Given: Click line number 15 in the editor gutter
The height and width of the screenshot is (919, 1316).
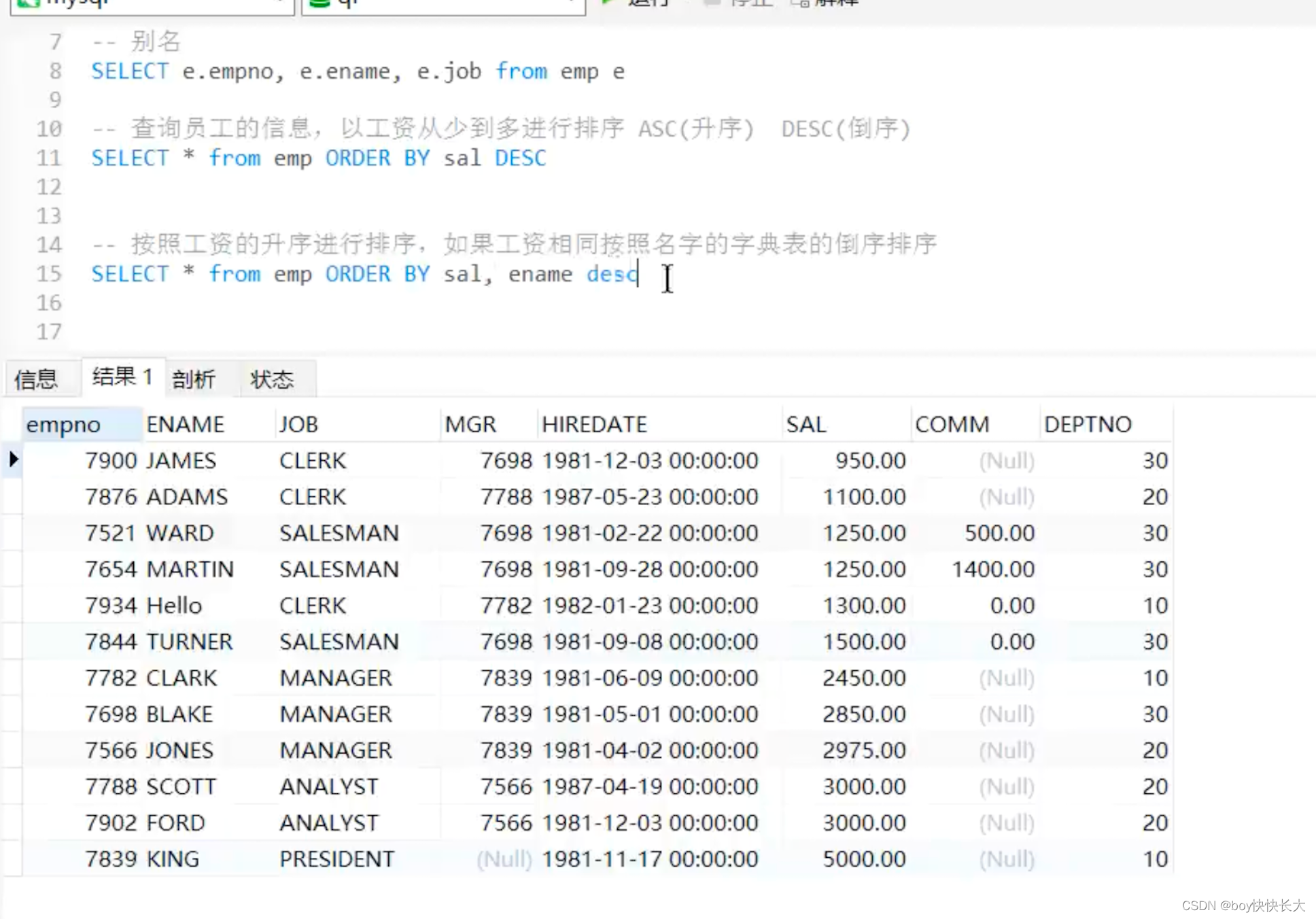Looking at the screenshot, I should pyautogui.click(x=48, y=274).
